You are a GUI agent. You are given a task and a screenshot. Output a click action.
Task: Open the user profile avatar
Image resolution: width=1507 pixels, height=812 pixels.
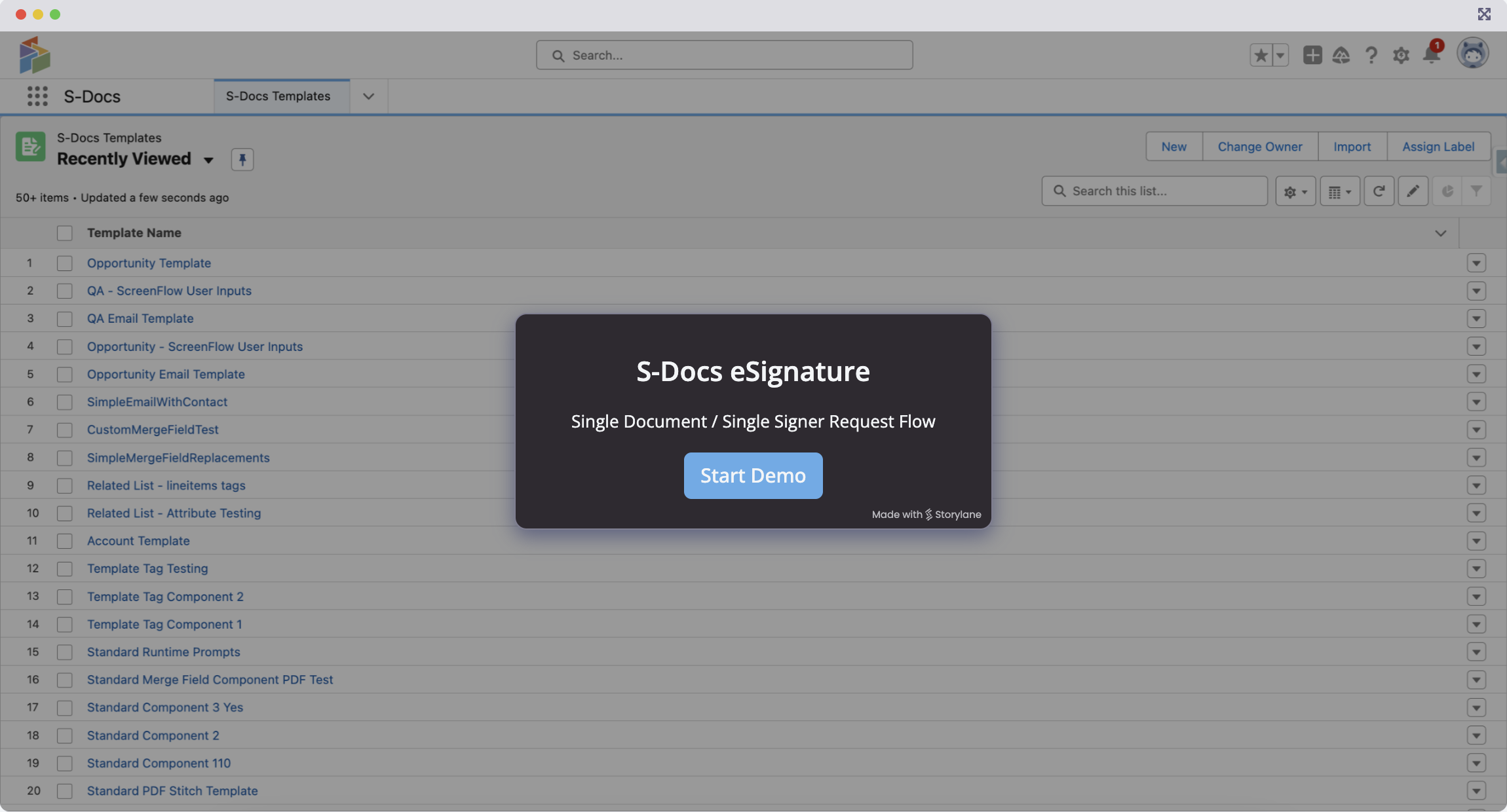click(1473, 54)
